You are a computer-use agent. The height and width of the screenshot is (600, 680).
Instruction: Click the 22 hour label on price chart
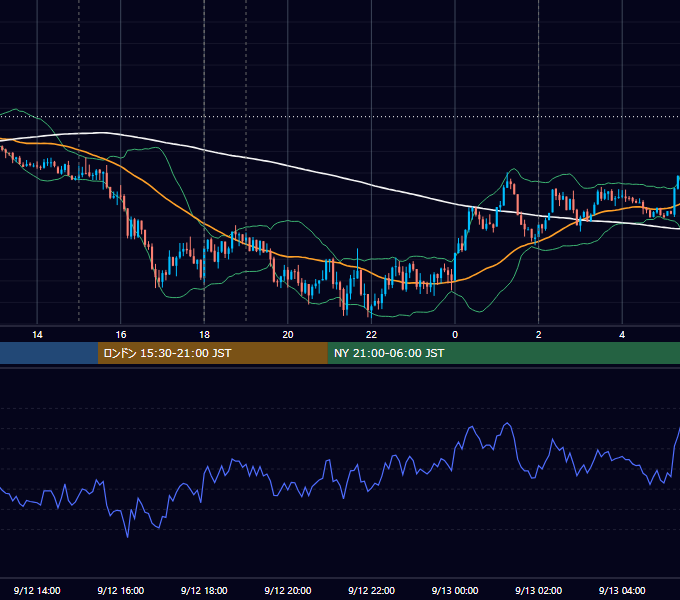point(372,335)
